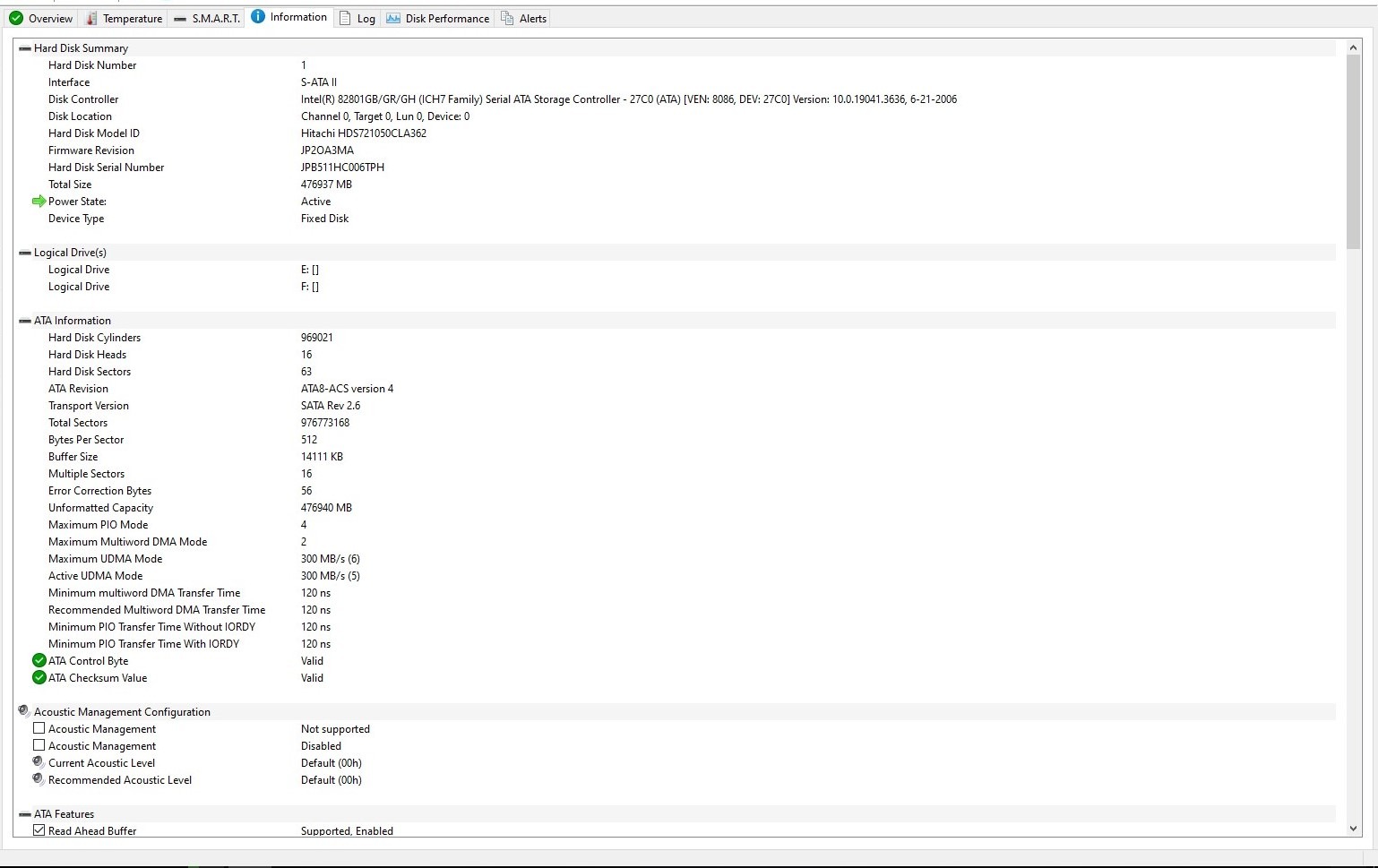Viewport: 1378px width, 868px height.
Task: Click the ATA Checksum Value checkmark icon
Action: (x=39, y=678)
